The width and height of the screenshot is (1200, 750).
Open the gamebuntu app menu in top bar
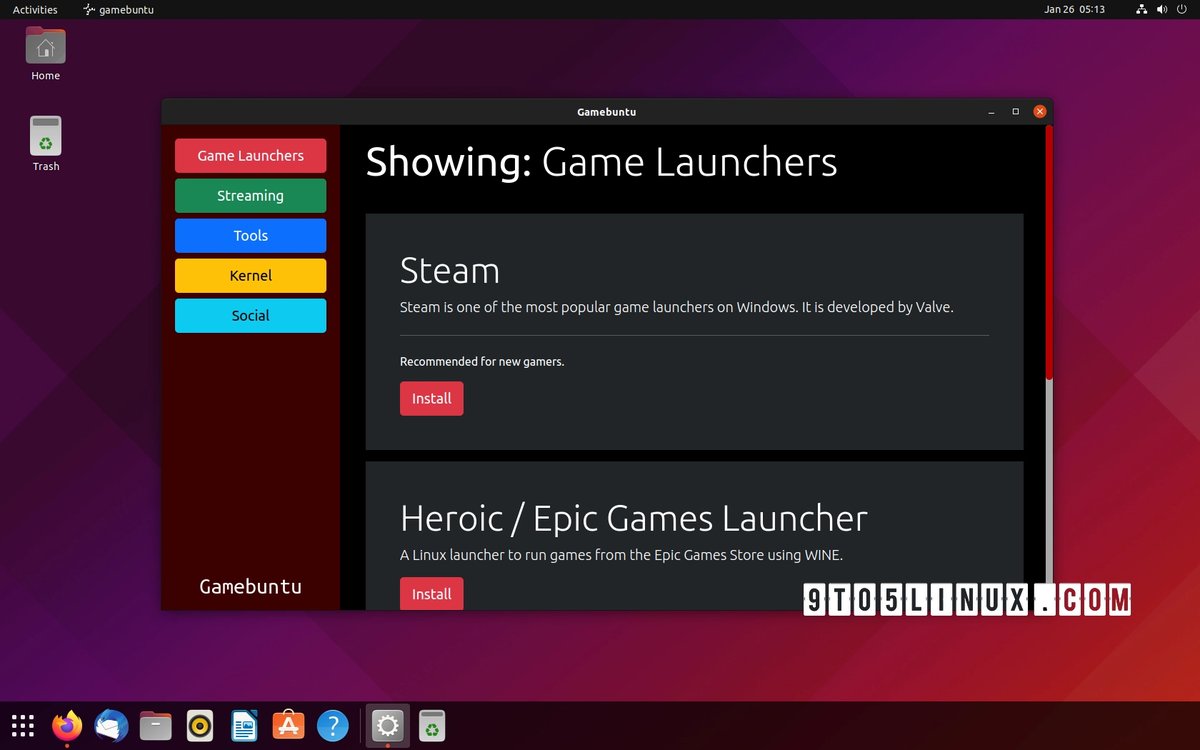[x=118, y=9]
